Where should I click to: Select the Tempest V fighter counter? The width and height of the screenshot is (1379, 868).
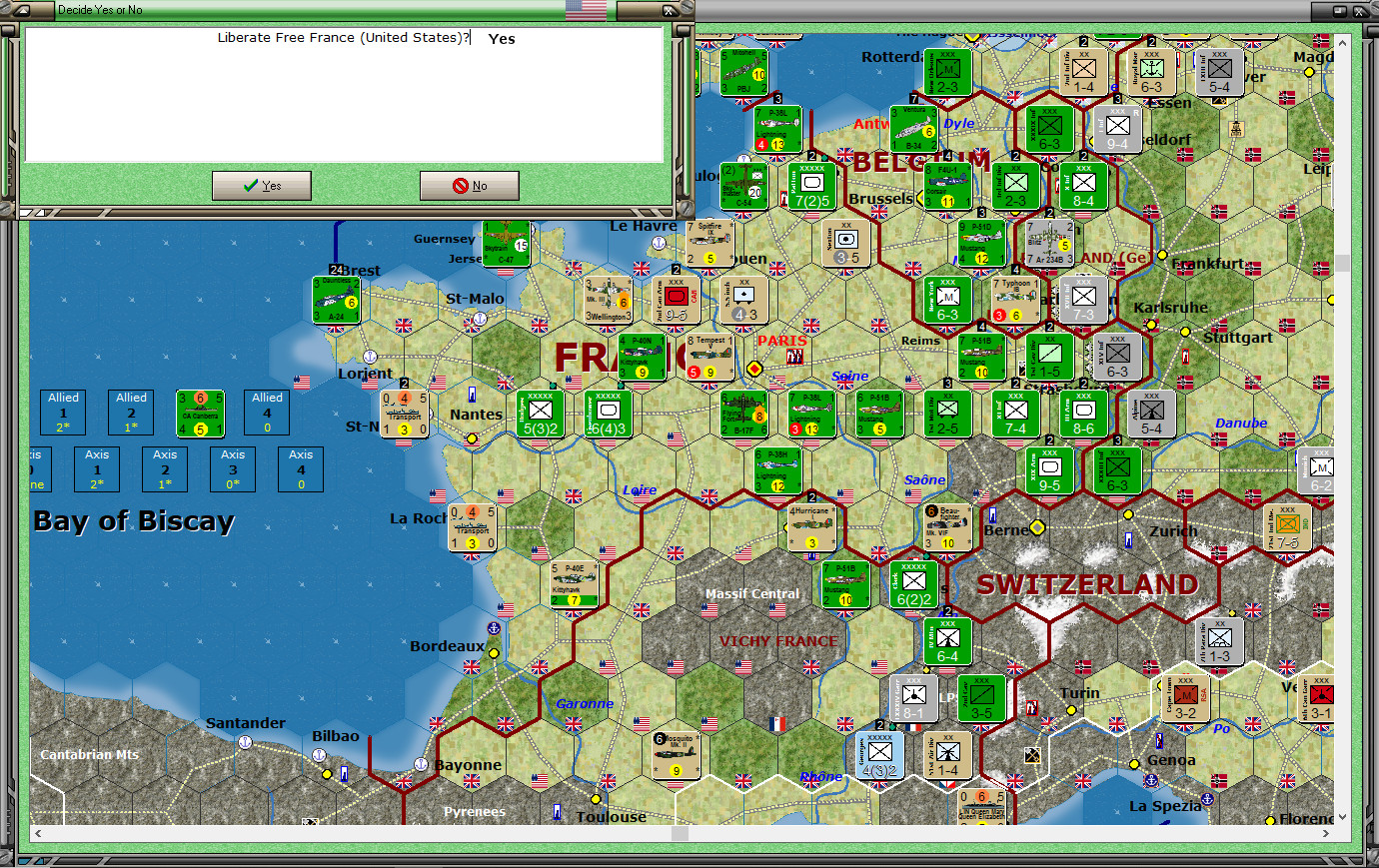point(709,357)
